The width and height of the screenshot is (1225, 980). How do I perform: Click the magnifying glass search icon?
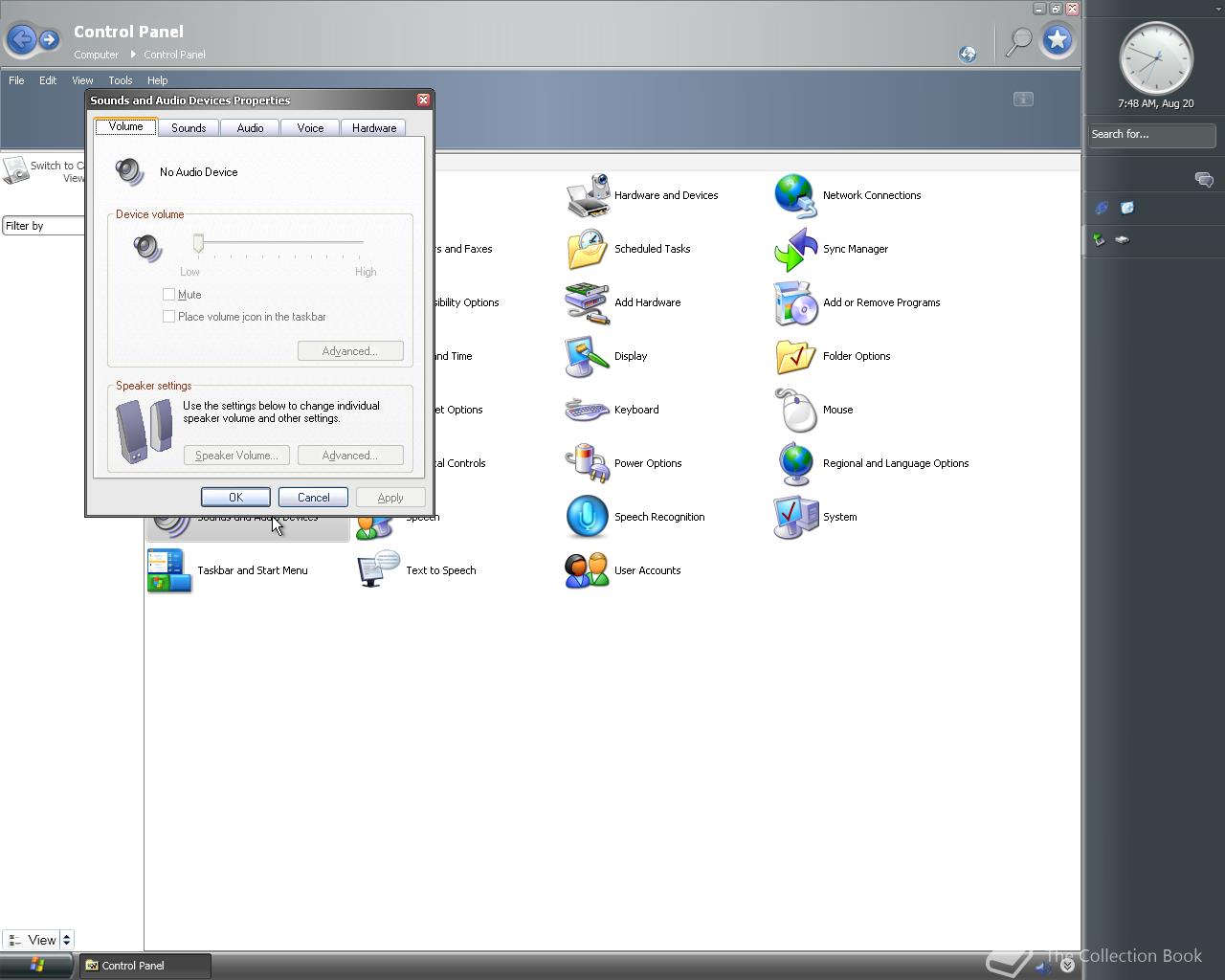coord(1019,40)
